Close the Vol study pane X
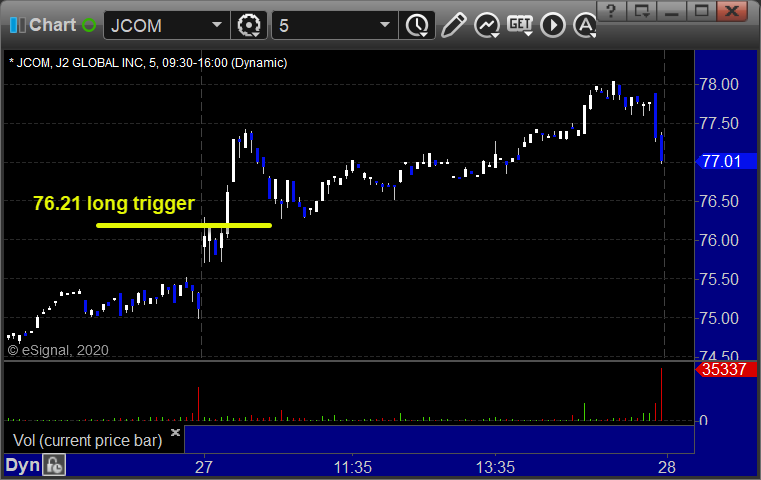 175,432
